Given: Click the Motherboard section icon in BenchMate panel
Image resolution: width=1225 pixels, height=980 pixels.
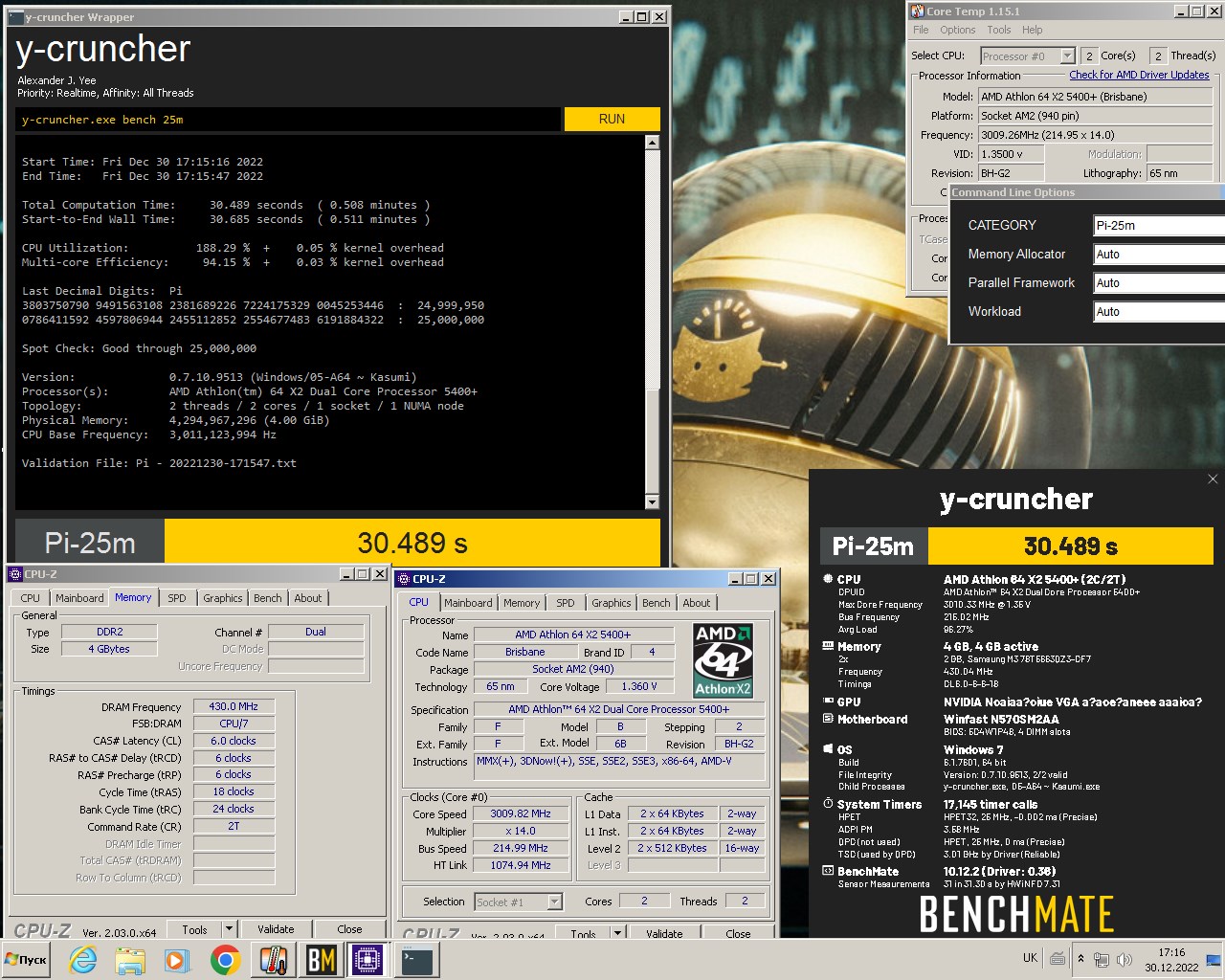Looking at the screenshot, I should tap(828, 719).
